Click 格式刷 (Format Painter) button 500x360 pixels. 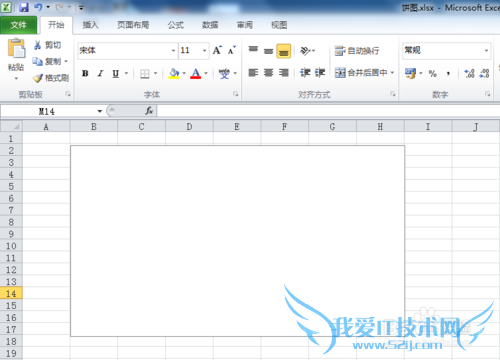(51, 78)
